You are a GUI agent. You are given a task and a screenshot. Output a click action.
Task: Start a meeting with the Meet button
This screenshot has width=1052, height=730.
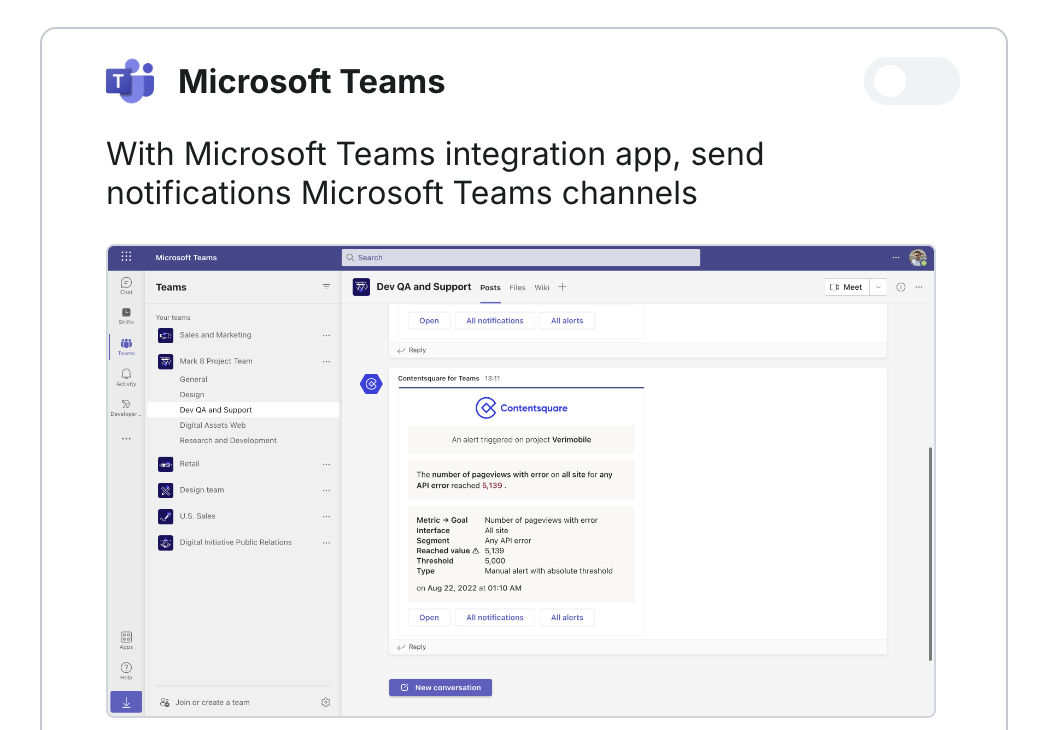point(847,287)
